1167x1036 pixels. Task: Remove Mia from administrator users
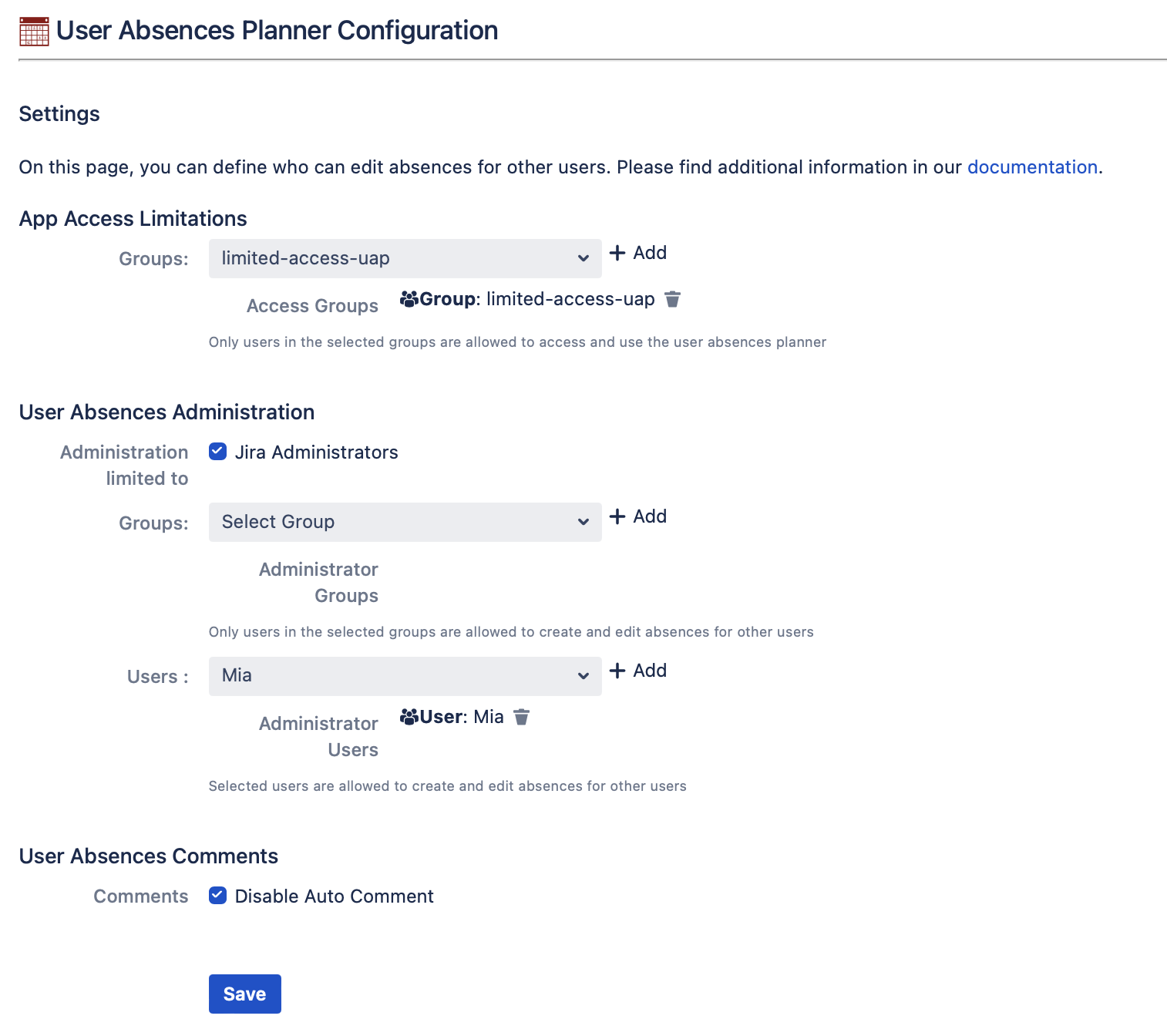[x=522, y=717]
